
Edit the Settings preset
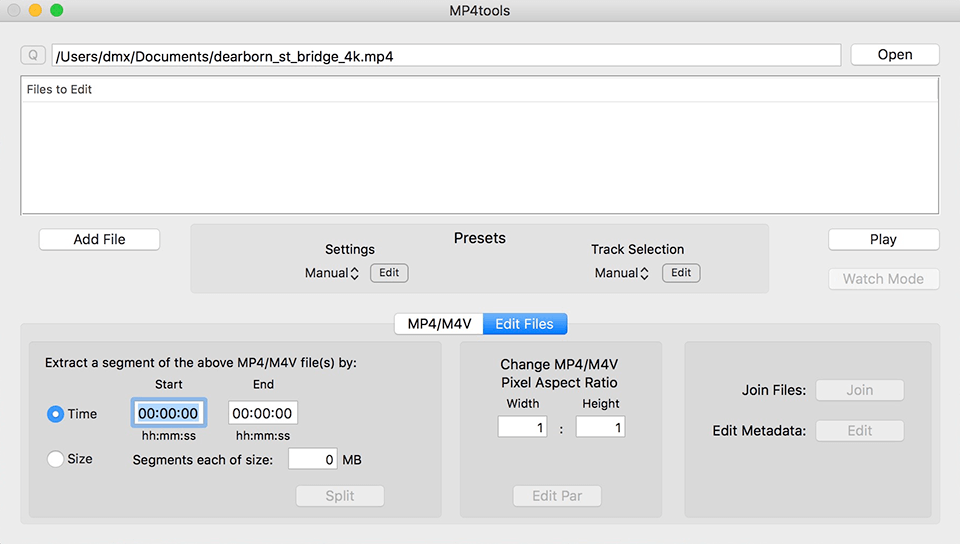389,273
